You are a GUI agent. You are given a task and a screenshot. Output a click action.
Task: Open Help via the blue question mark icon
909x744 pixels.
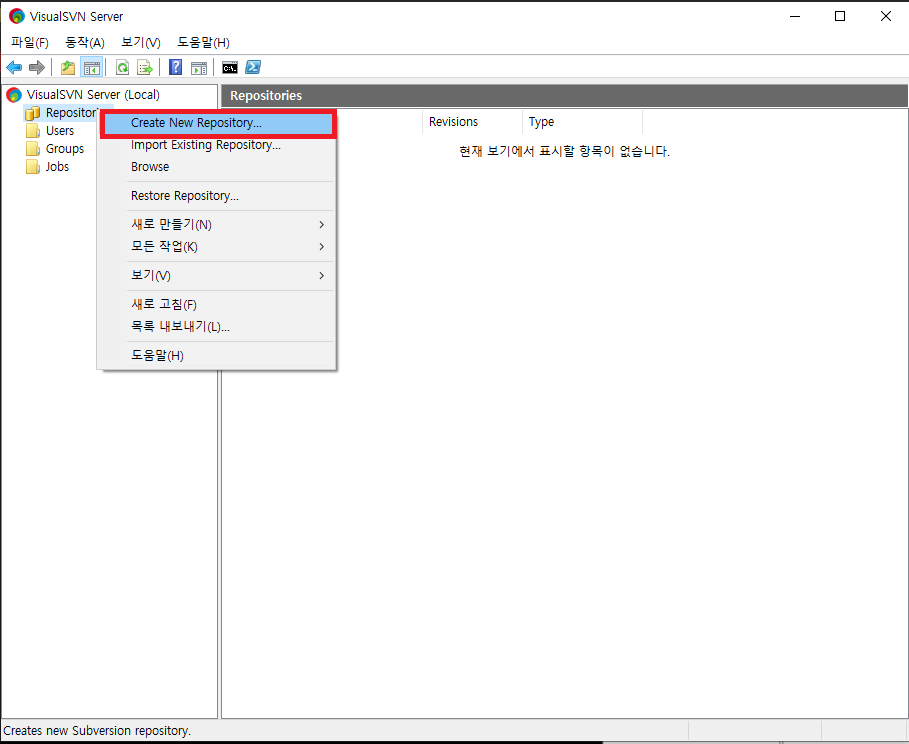175,67
